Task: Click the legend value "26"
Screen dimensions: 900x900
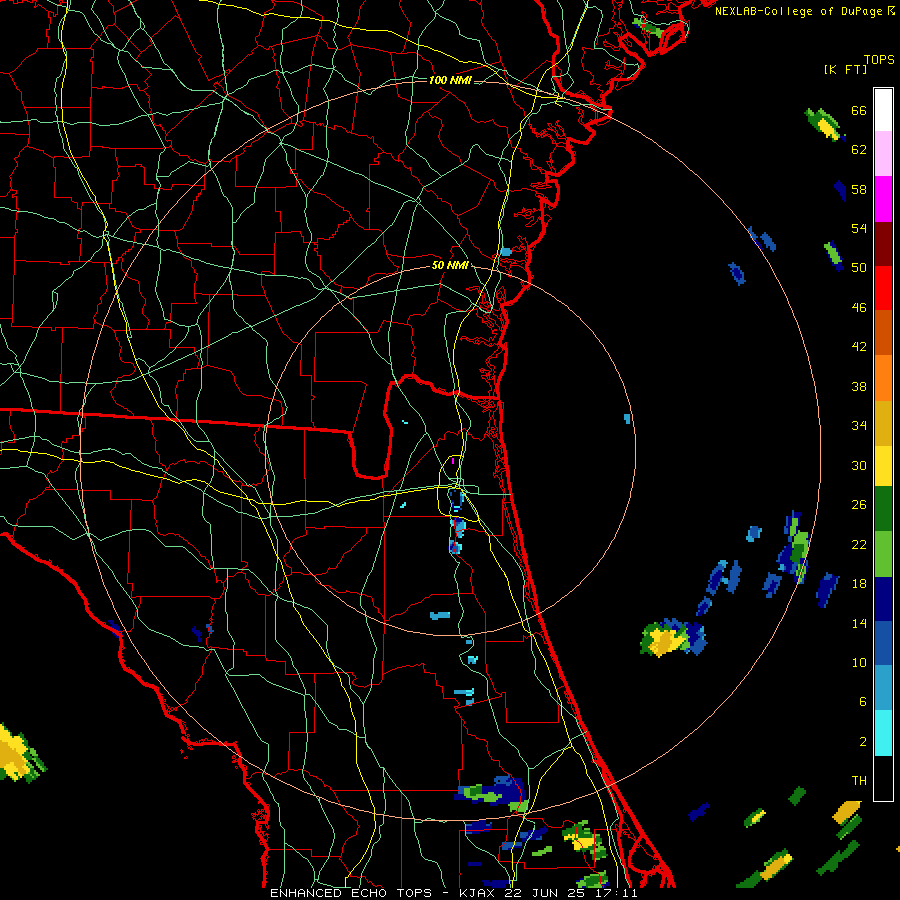Action: tap(859, 505)
